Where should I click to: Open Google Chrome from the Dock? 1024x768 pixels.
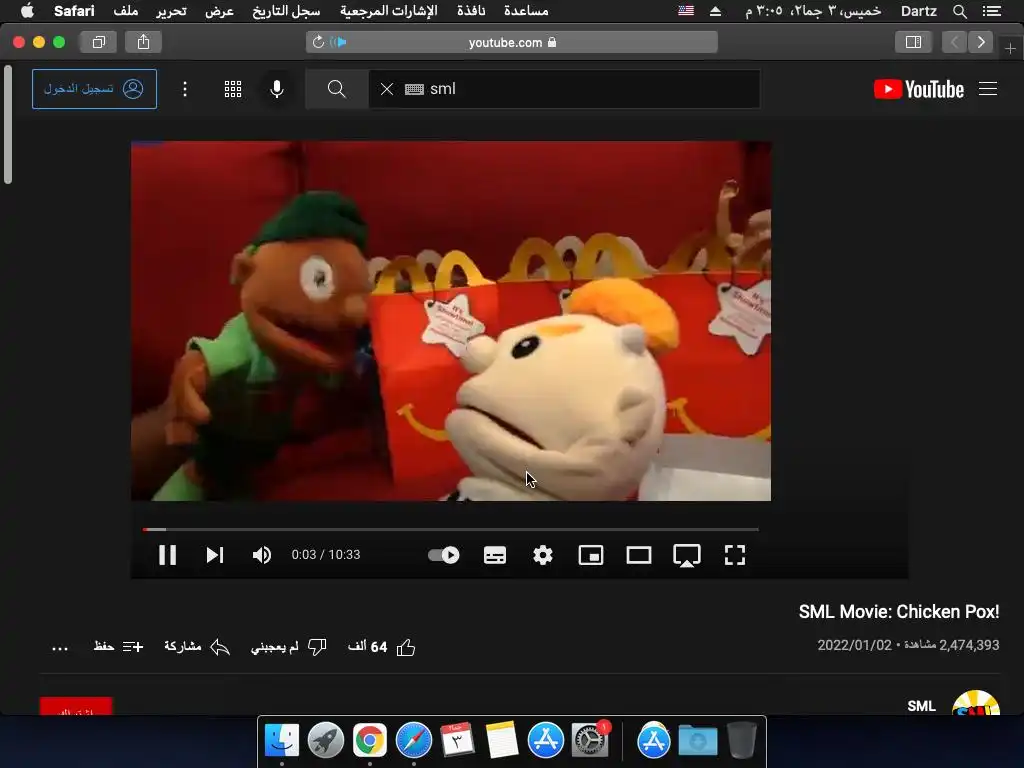pyautogui.click(x=370, y=740)
